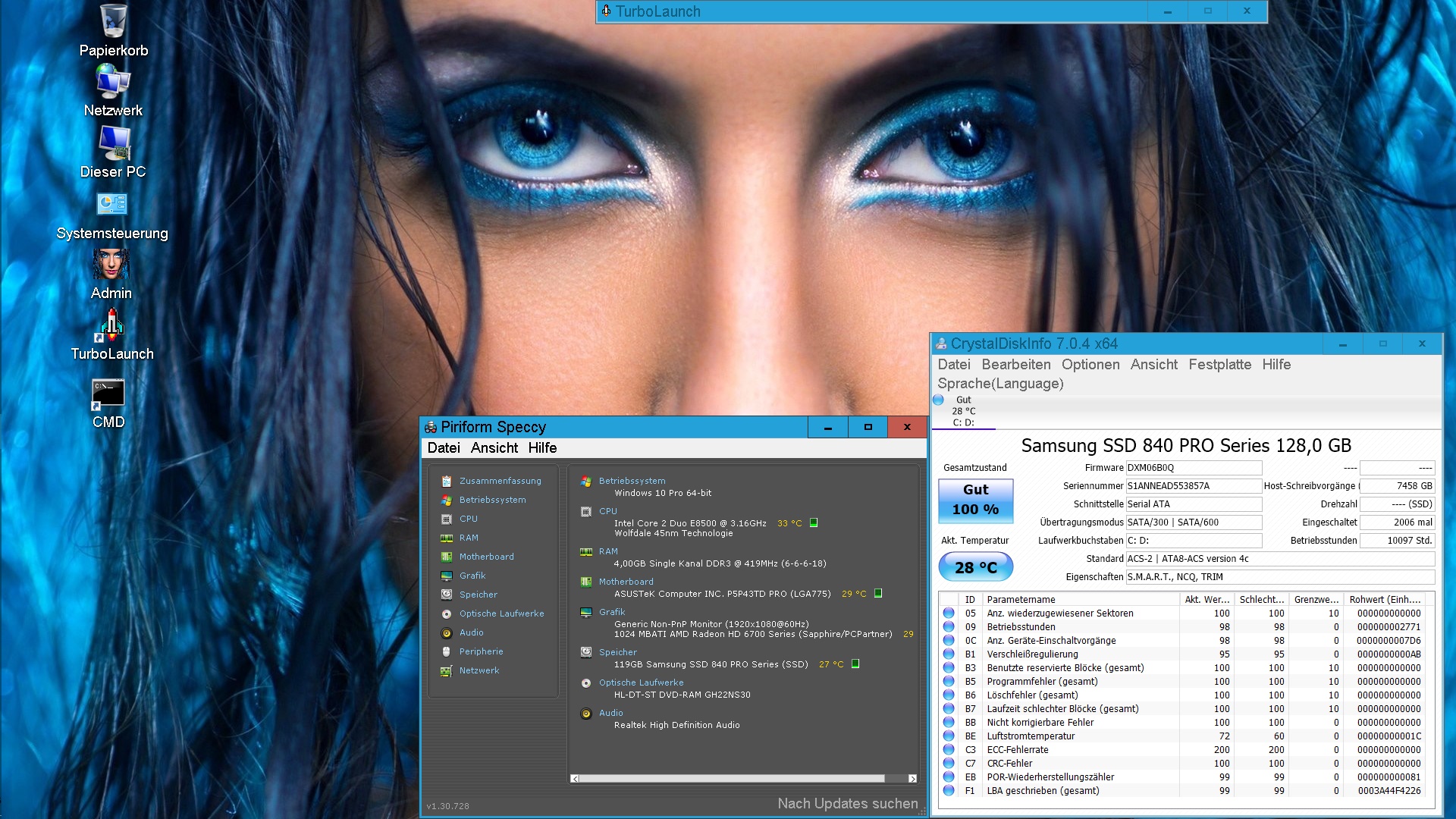
Task: Click the green SSD temperature indicator square
Action: (x=855, y=664)
